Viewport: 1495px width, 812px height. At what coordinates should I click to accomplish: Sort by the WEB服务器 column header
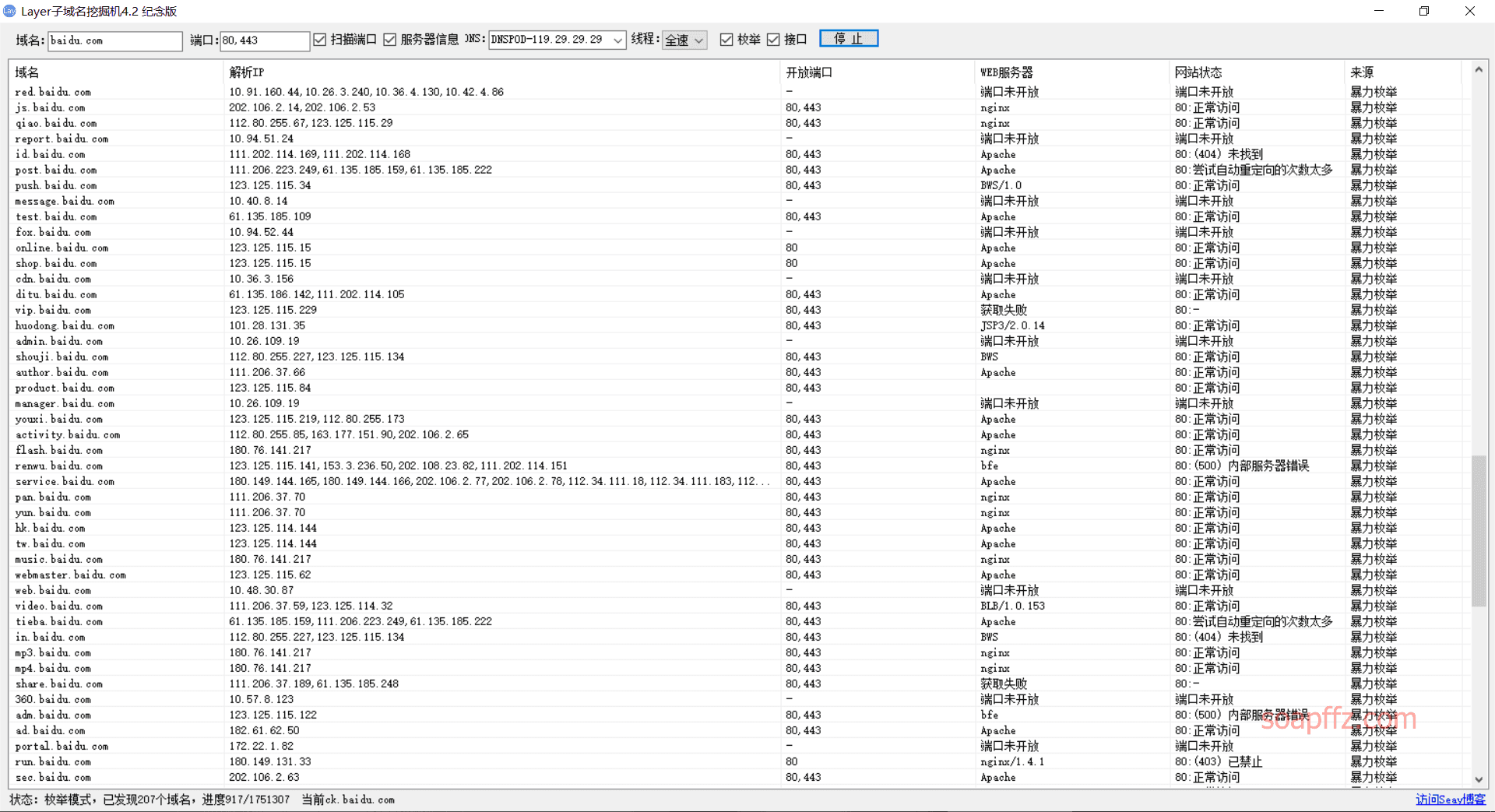tap(1072, 72)
